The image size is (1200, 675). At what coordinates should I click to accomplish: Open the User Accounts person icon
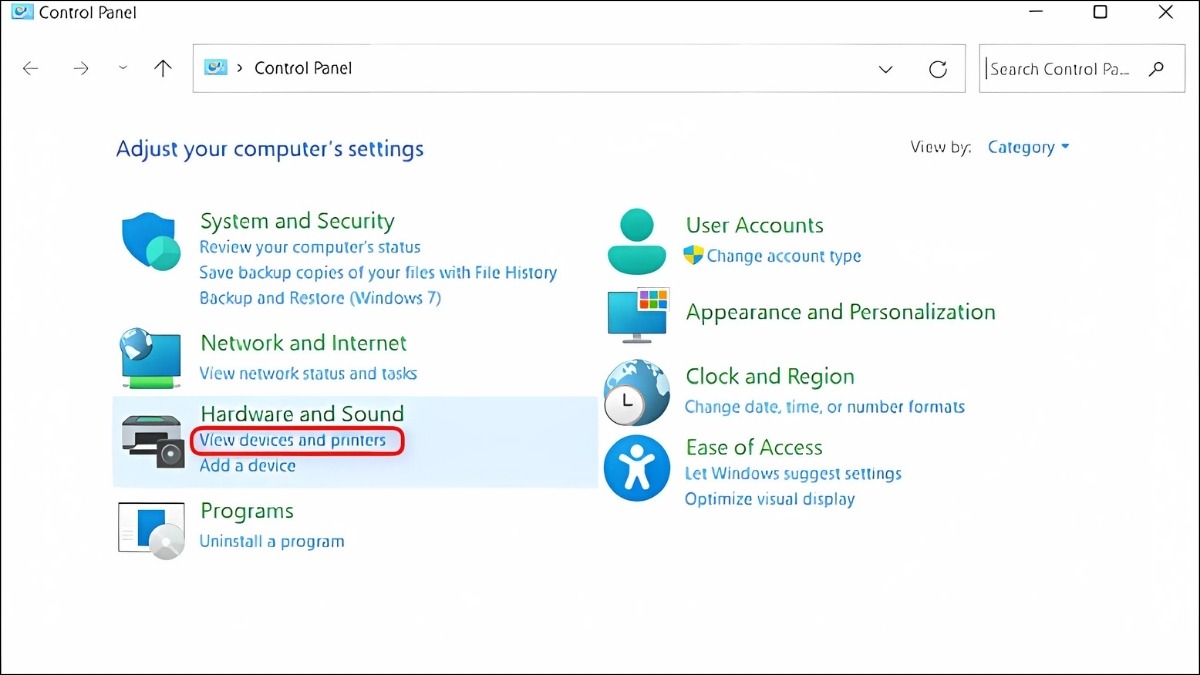[x=636, y=240]
